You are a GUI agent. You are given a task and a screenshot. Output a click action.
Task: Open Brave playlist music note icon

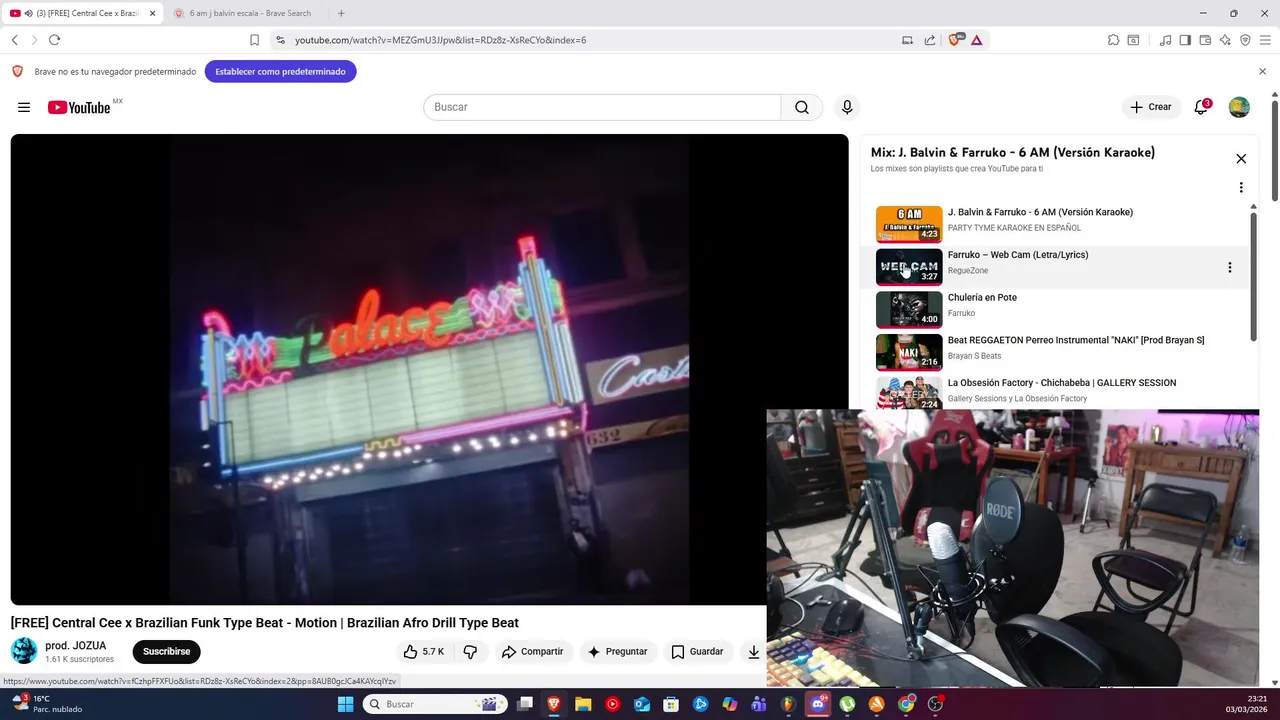(x=1165, y=40)
